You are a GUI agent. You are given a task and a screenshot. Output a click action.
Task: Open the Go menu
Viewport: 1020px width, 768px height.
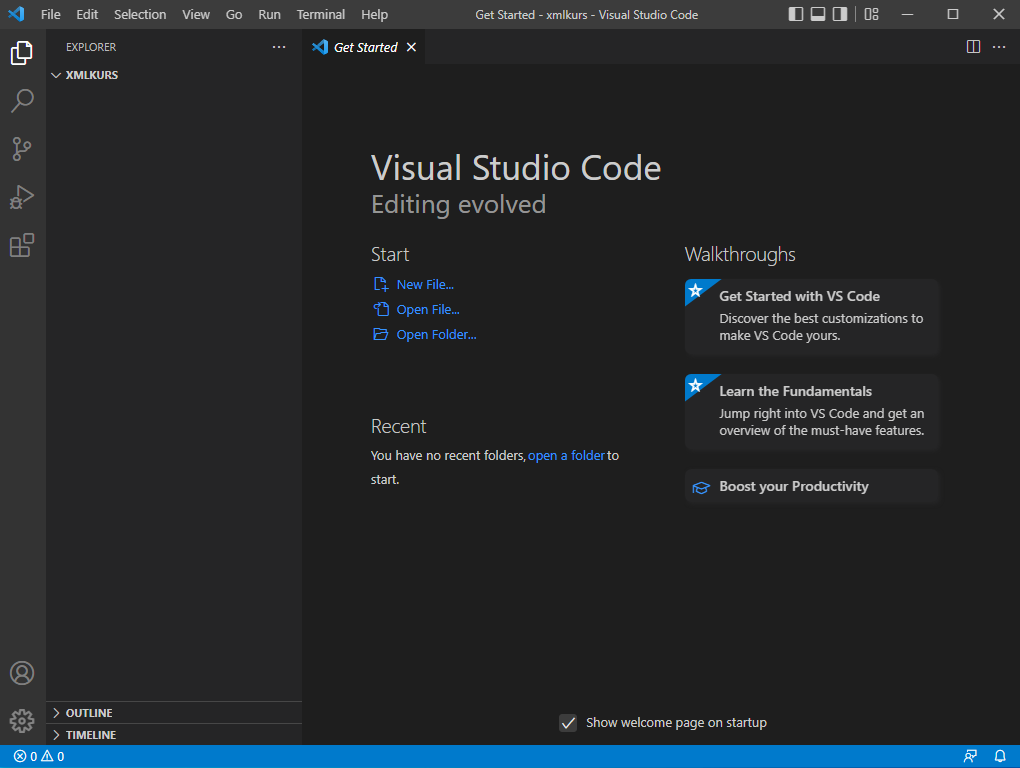tap(234, 14)
